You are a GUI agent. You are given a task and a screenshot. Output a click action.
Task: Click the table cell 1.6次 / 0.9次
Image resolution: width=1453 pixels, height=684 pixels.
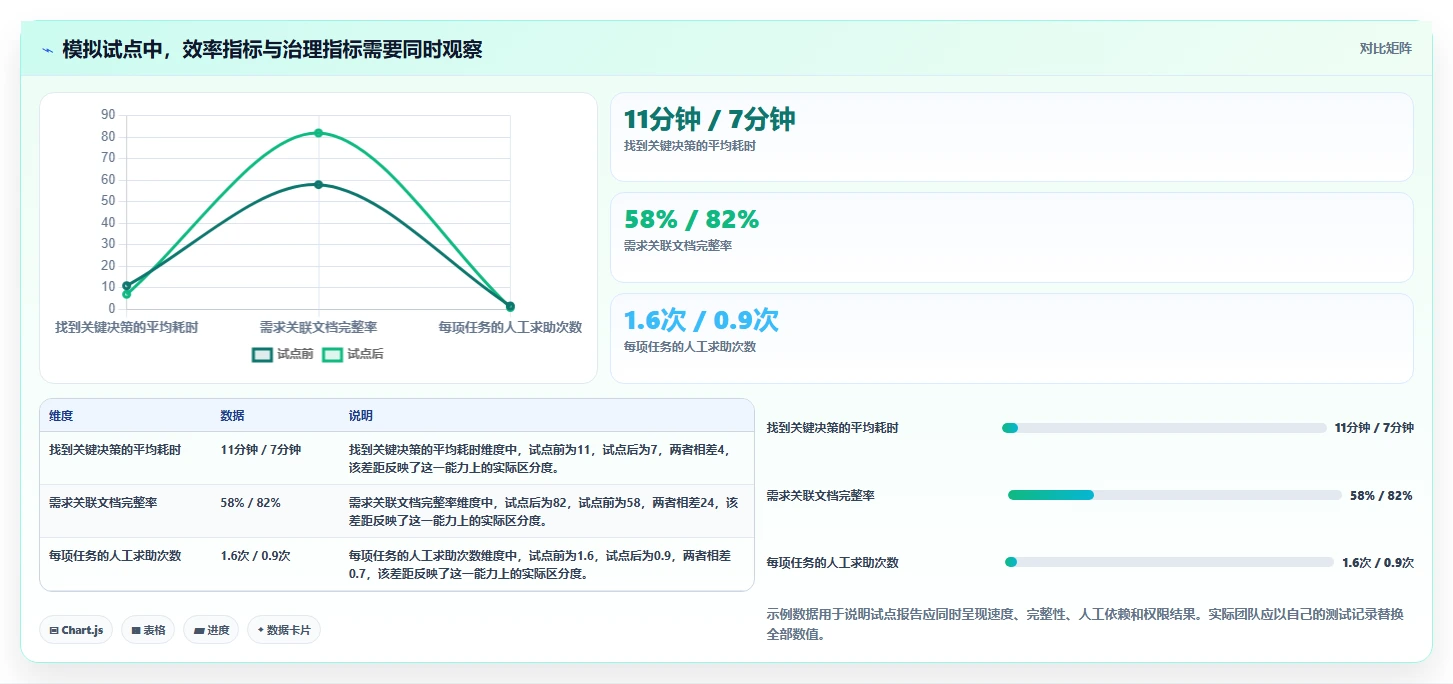(256, 556)
